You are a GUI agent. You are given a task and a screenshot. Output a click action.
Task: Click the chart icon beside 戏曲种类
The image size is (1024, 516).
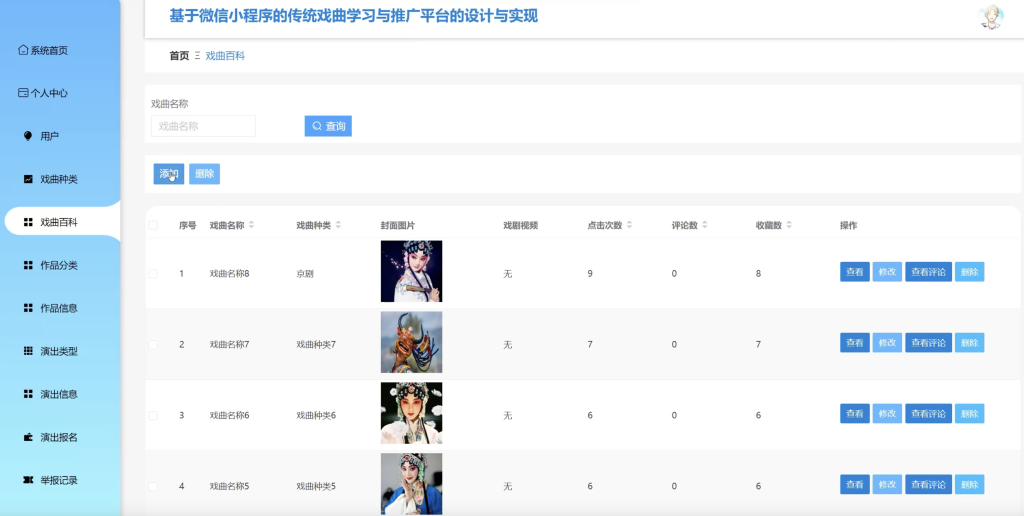tap(28, 179)
